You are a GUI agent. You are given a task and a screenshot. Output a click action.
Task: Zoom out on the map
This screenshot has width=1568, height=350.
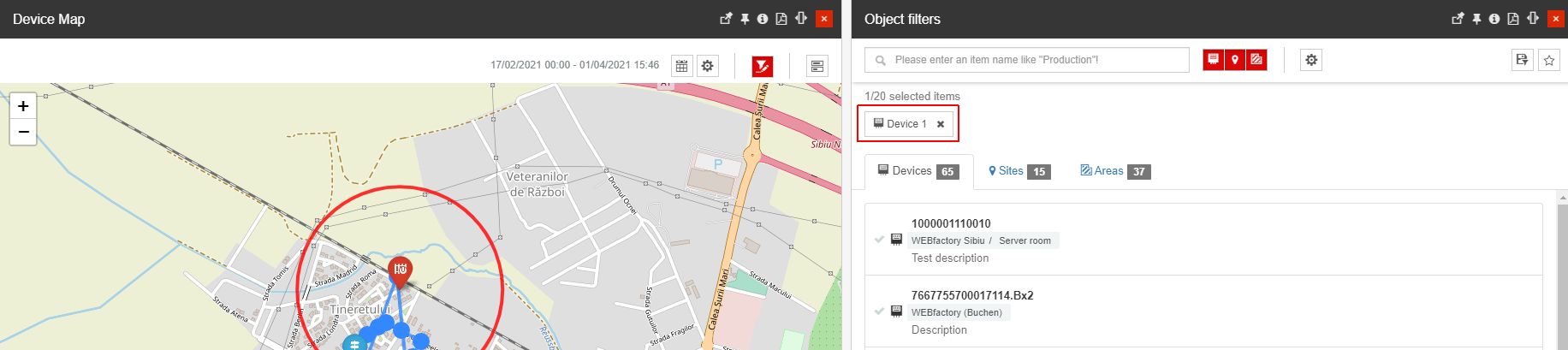click(x=23, y=132)
